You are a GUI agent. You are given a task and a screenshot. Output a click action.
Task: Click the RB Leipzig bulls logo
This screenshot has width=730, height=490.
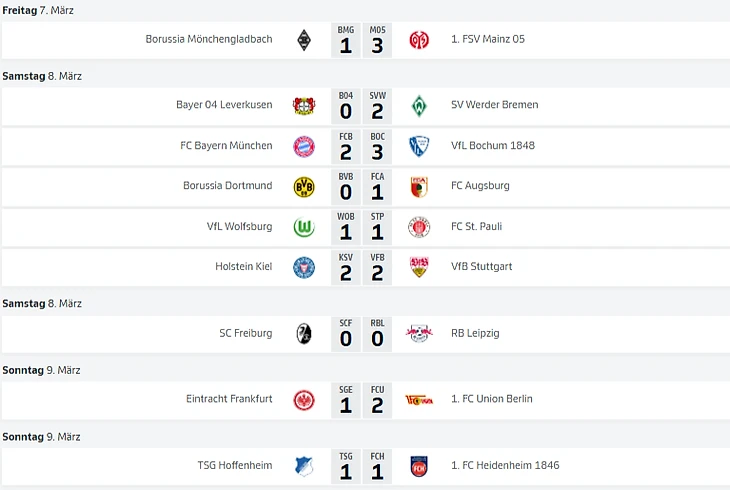pyautogui.click(x=419, y=333)
